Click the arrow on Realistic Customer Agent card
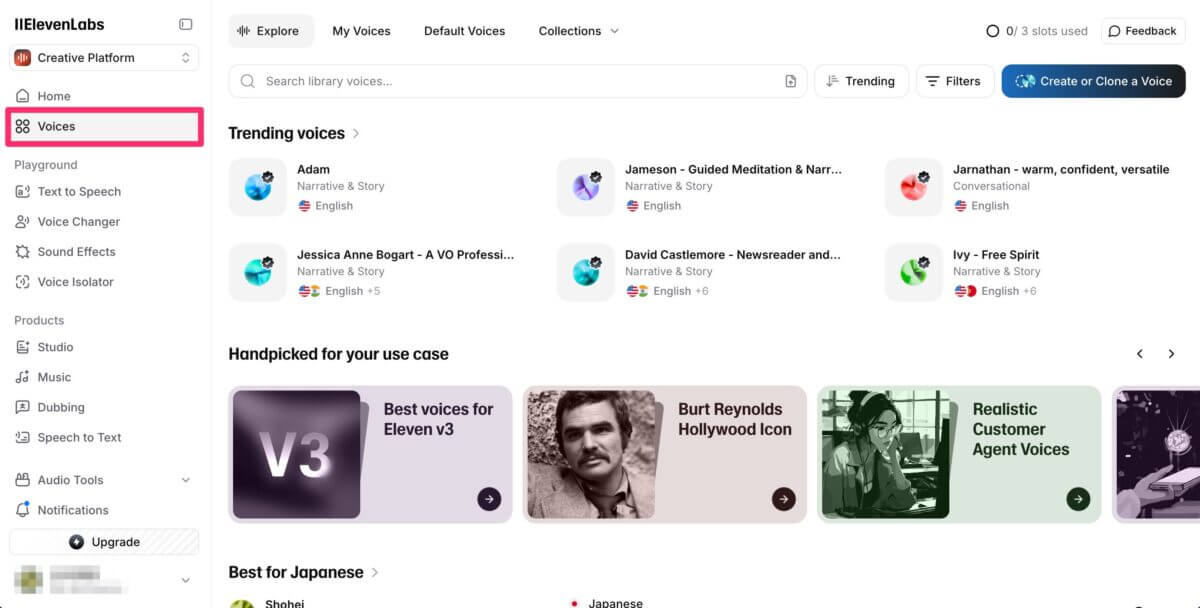 (1078, 498)
